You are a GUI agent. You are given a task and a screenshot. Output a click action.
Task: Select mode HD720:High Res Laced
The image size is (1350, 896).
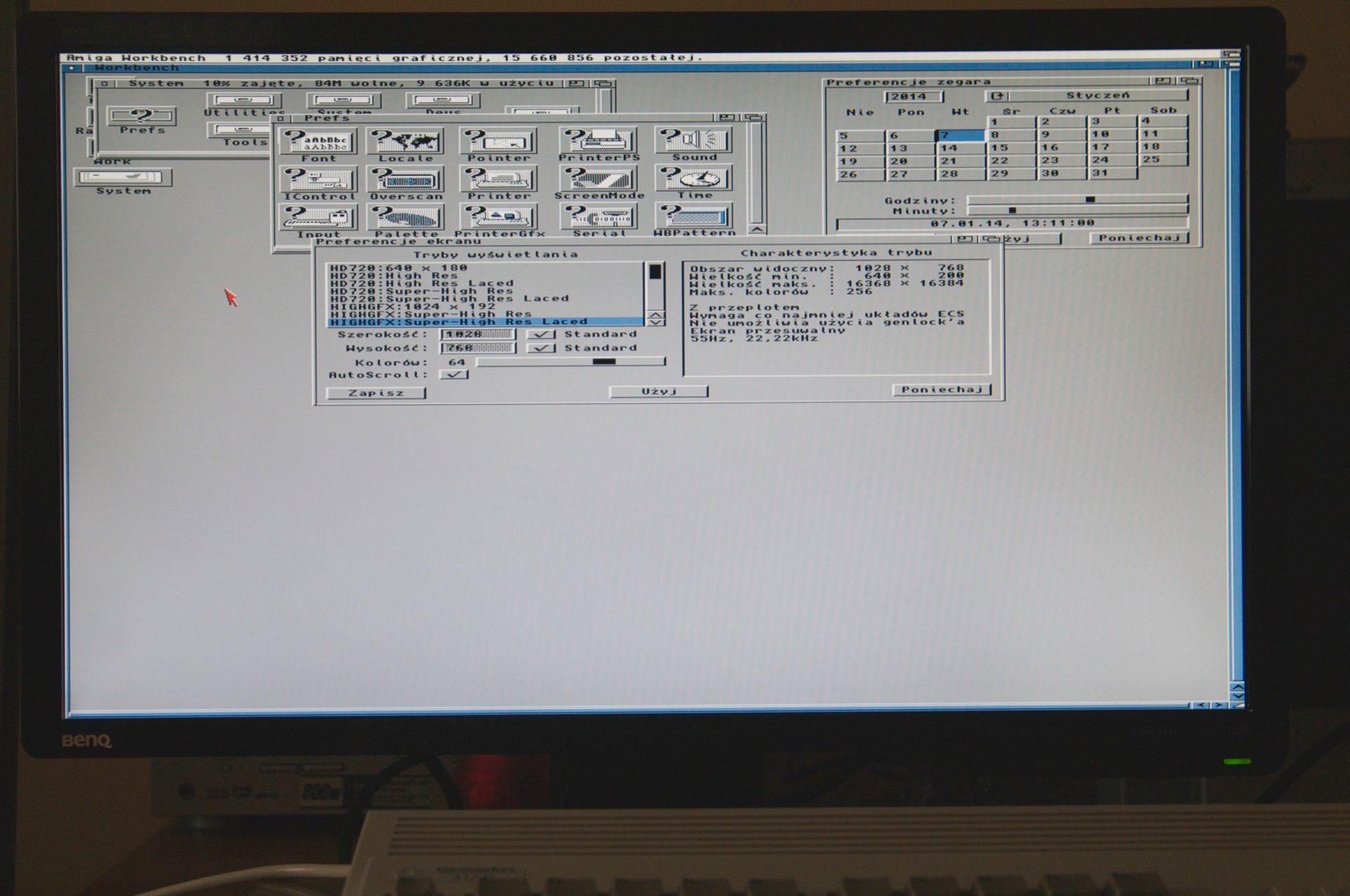point(485,283)
